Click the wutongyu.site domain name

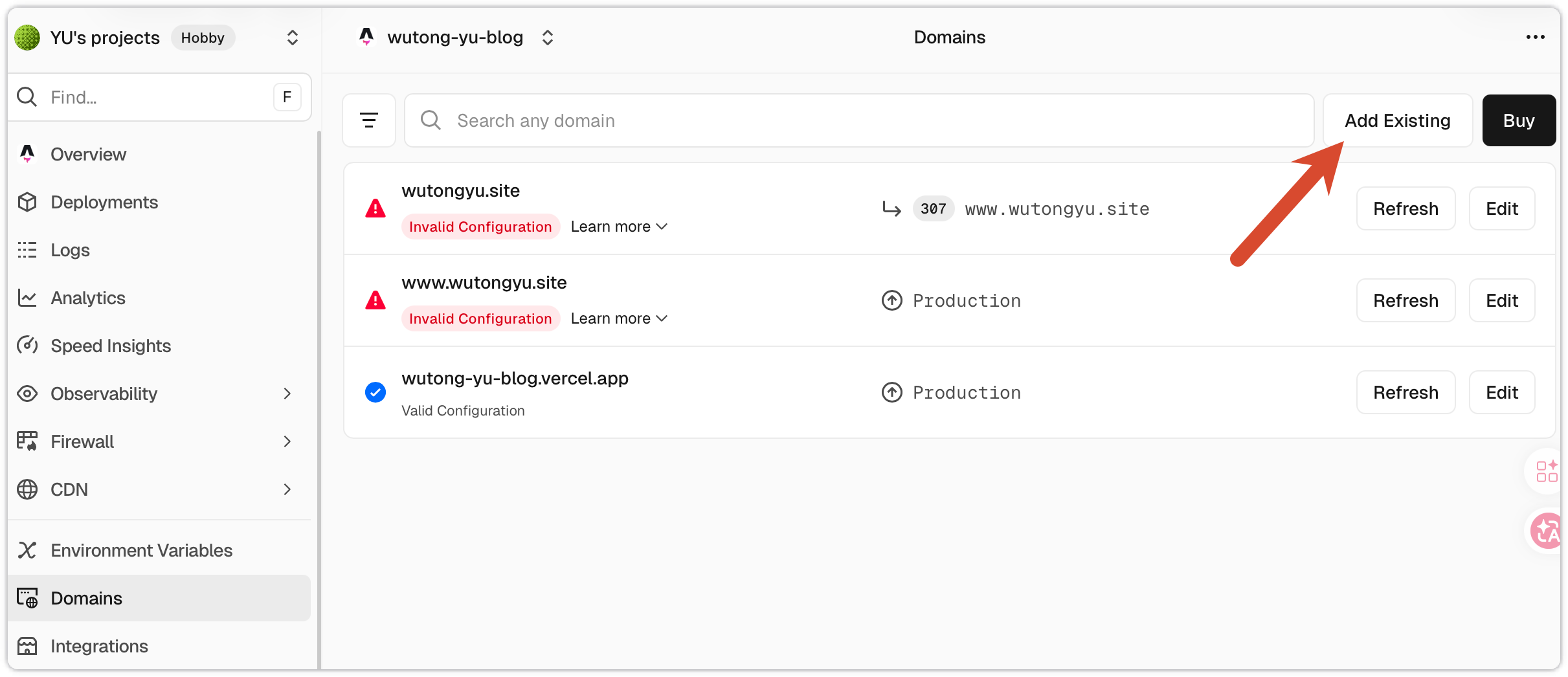[x=461, y=191]
